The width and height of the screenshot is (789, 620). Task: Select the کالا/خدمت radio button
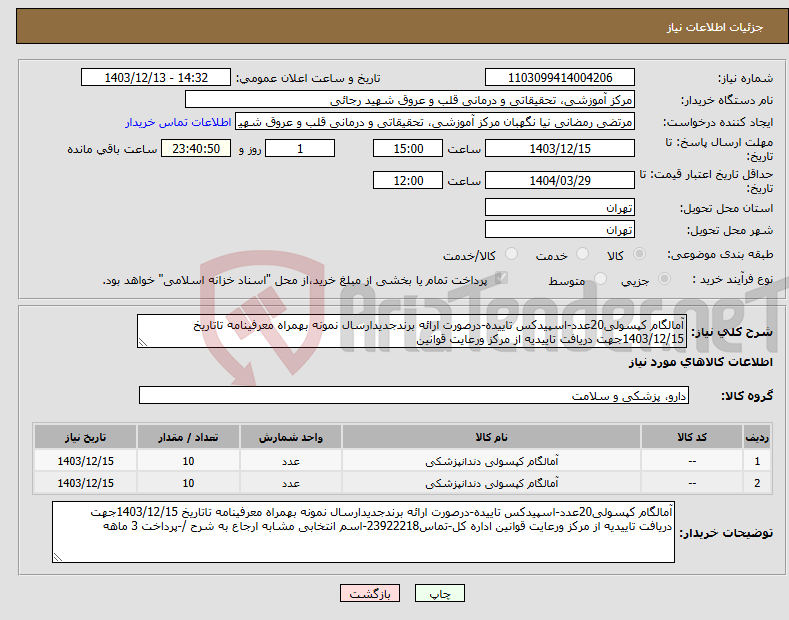tap(511, 254)
